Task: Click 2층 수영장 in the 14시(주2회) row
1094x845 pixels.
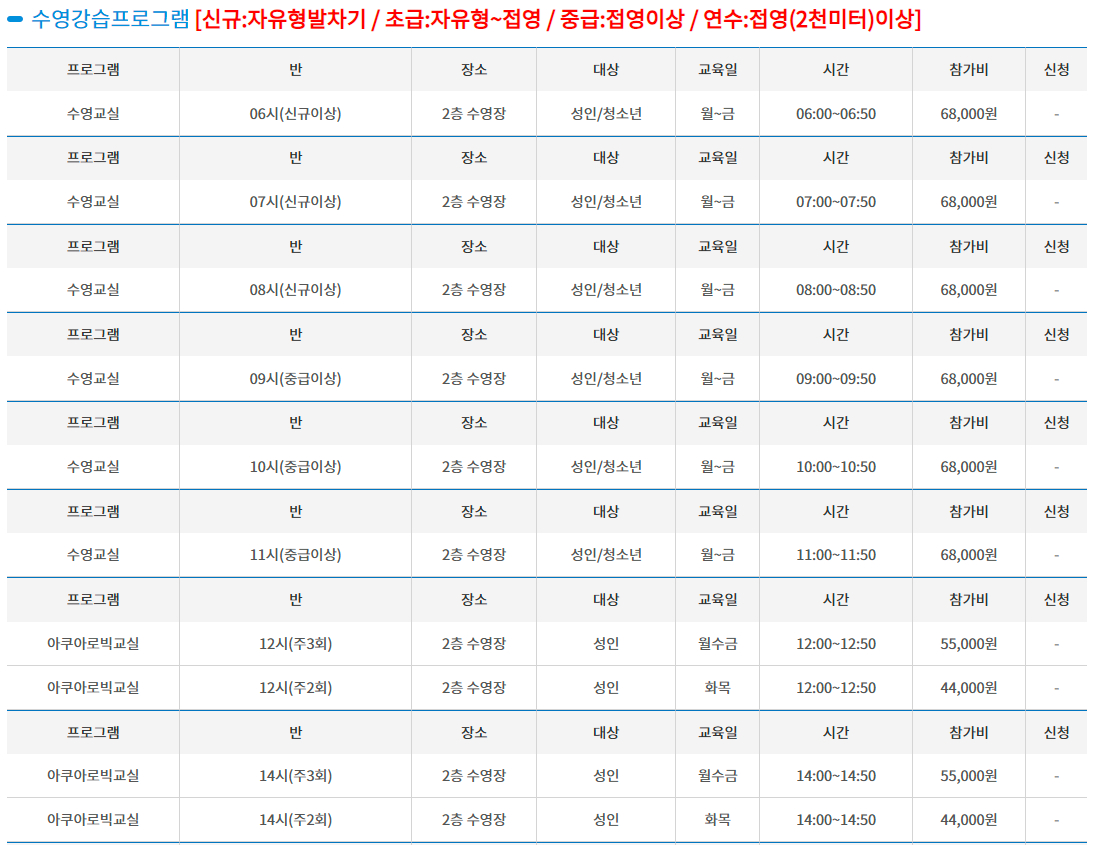Action: (x=474, y=820)
